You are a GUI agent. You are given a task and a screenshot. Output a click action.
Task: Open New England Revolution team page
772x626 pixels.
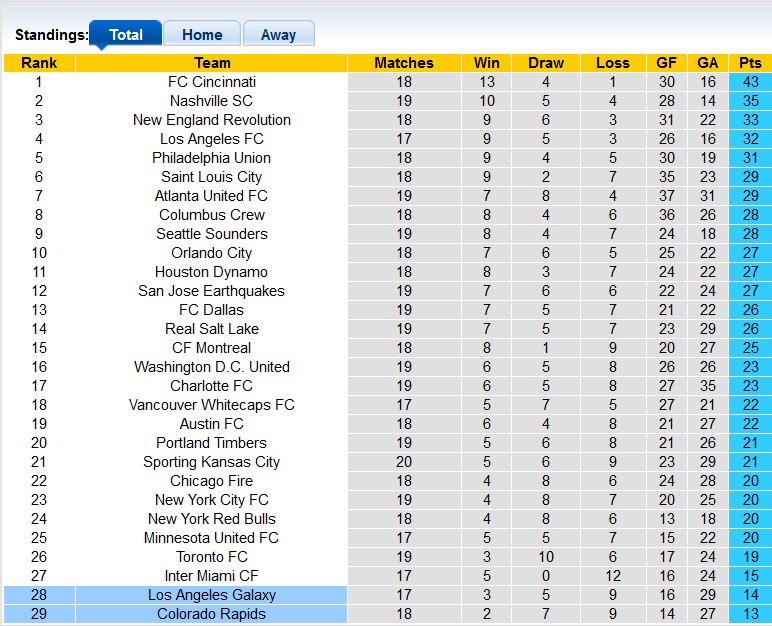(x=212, y=120)
